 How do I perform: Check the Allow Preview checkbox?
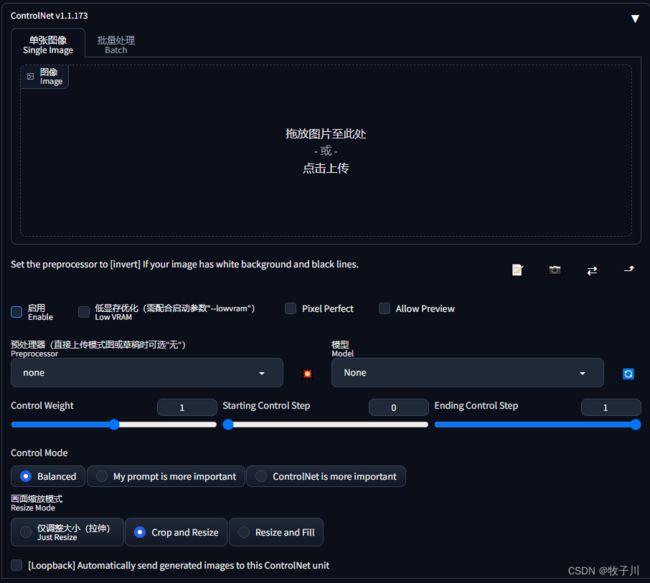[384, 309]
